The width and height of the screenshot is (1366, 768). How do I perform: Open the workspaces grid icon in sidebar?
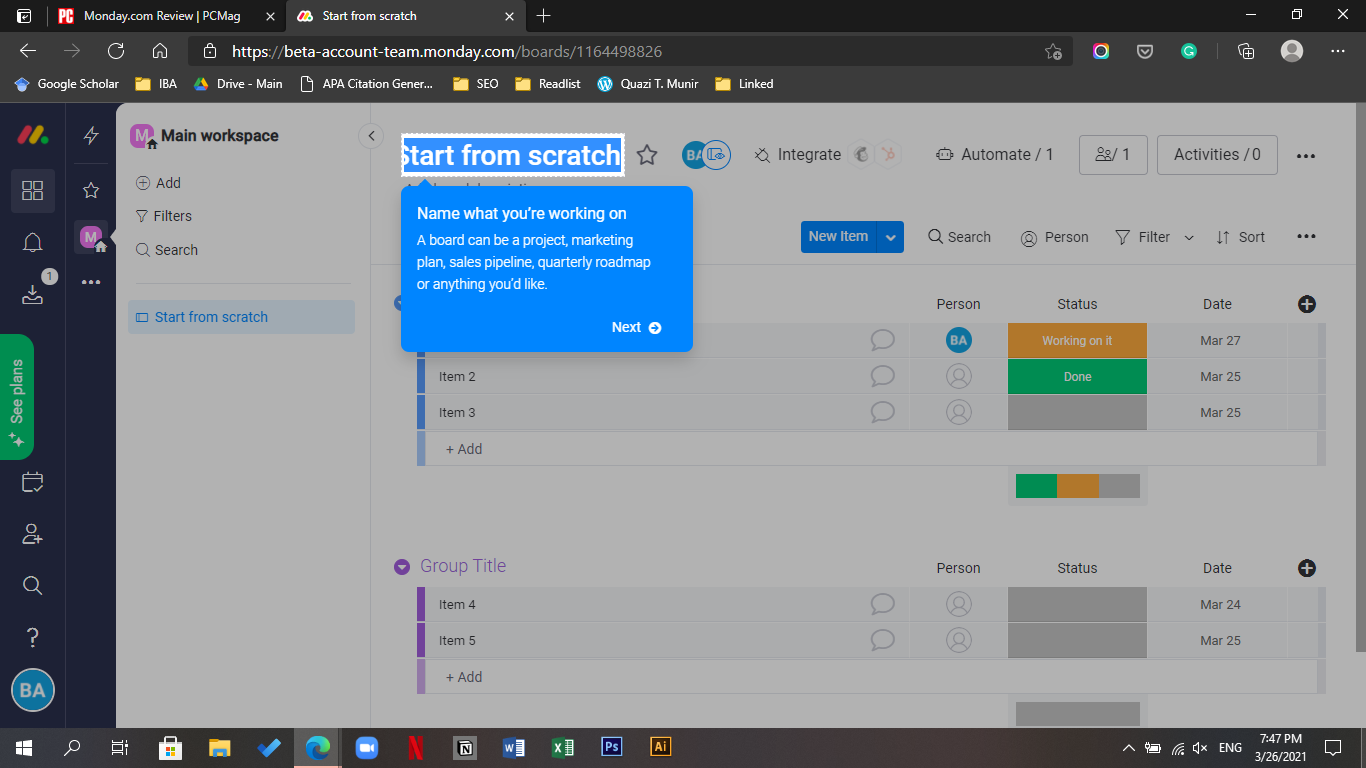pos(32,190)
